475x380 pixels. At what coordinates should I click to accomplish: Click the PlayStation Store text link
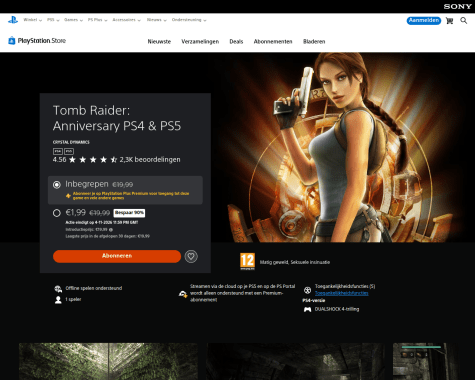click(x=42, y=41)
